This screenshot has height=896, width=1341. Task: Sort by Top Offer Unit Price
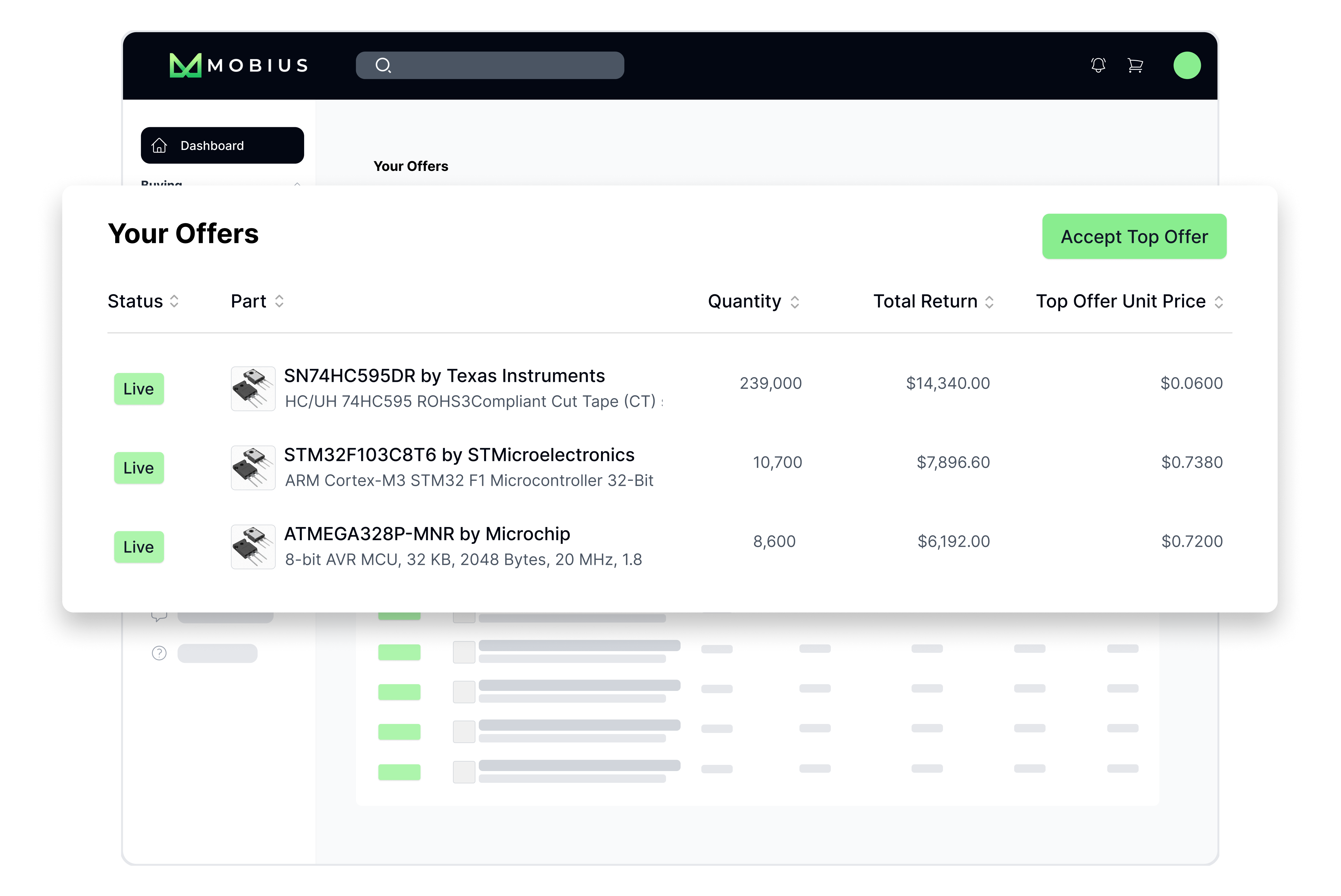1219,302
